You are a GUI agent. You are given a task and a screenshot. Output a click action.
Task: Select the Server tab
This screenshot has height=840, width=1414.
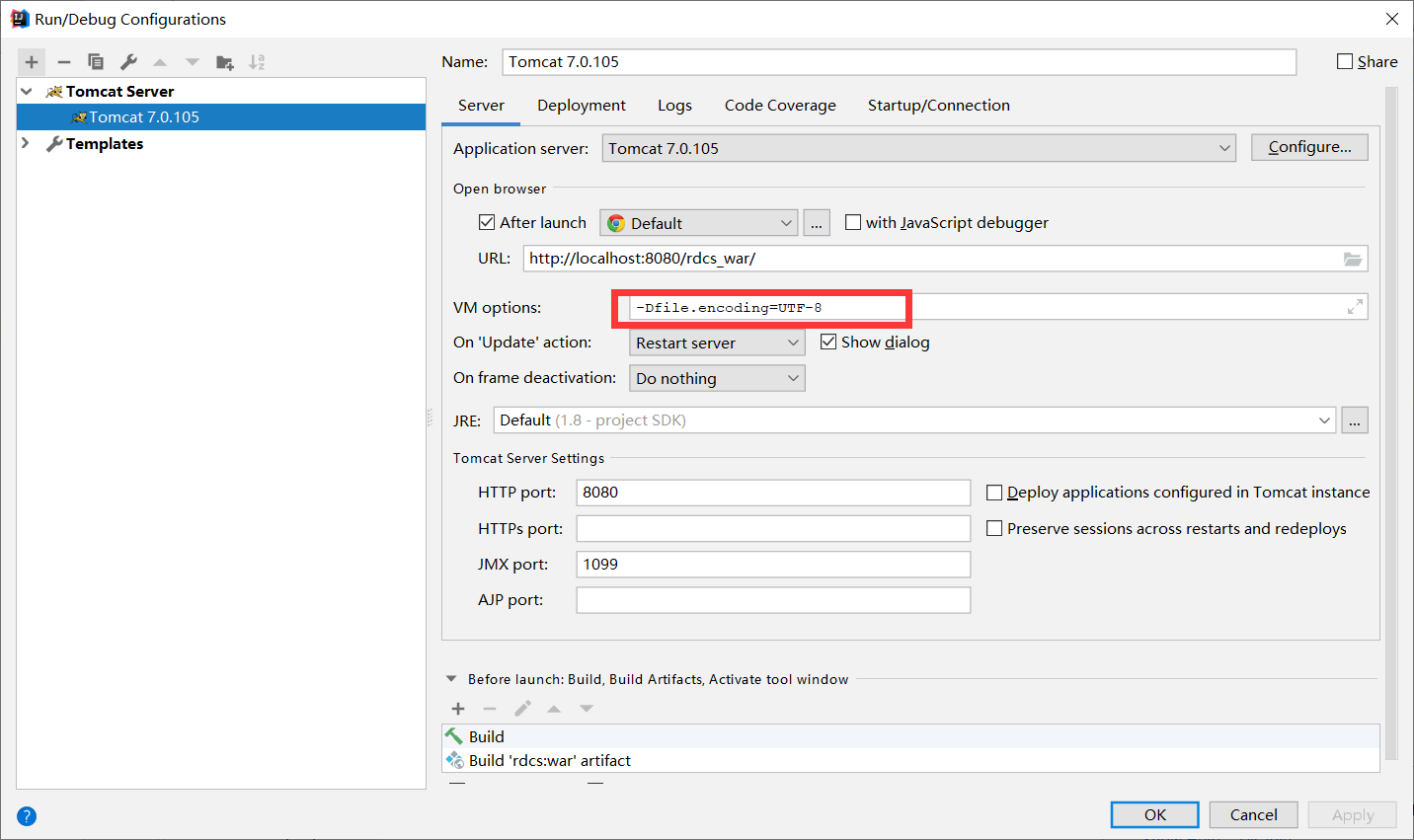481,106
